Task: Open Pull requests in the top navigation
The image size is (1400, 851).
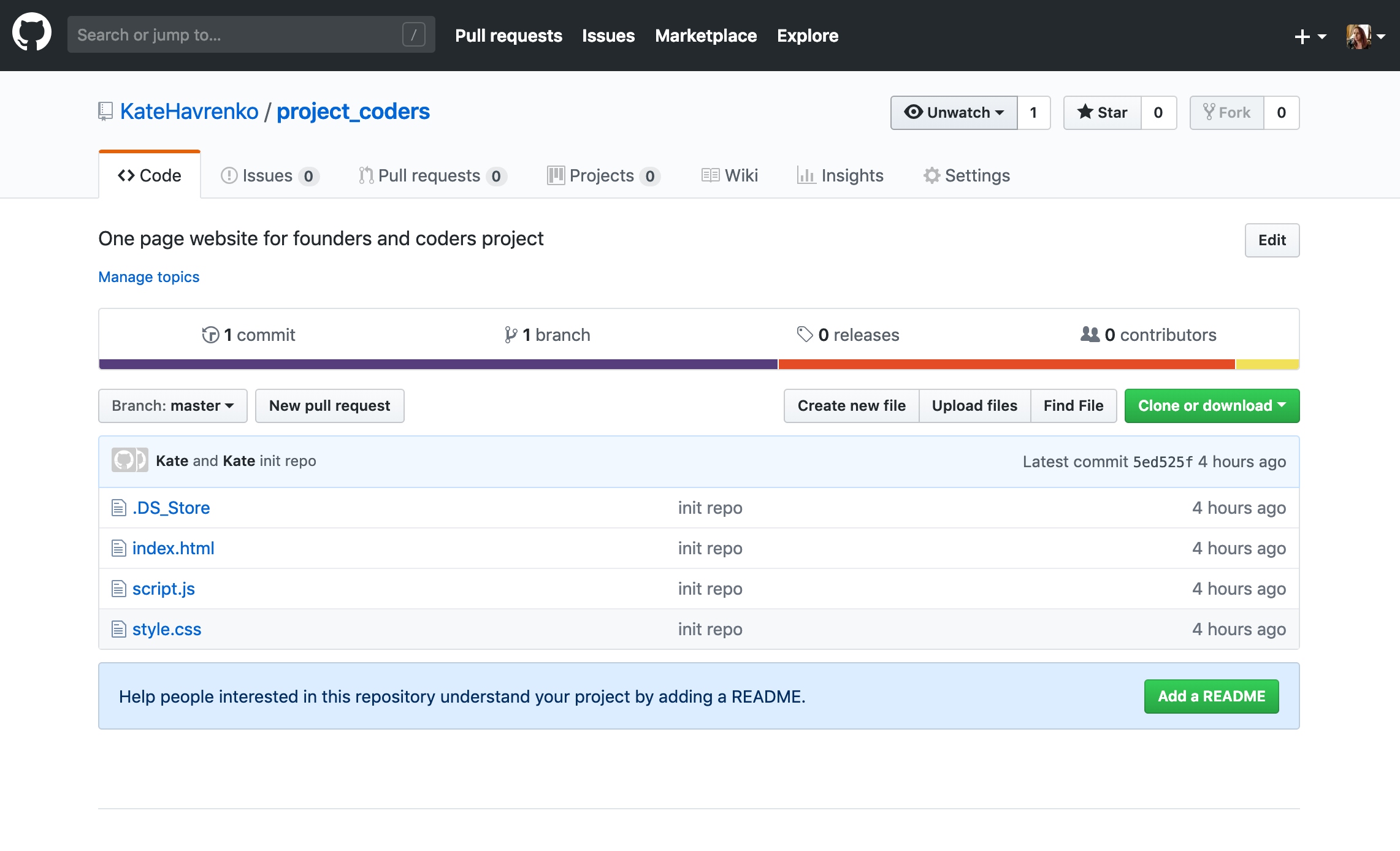Action: click(x=508, y=36)
